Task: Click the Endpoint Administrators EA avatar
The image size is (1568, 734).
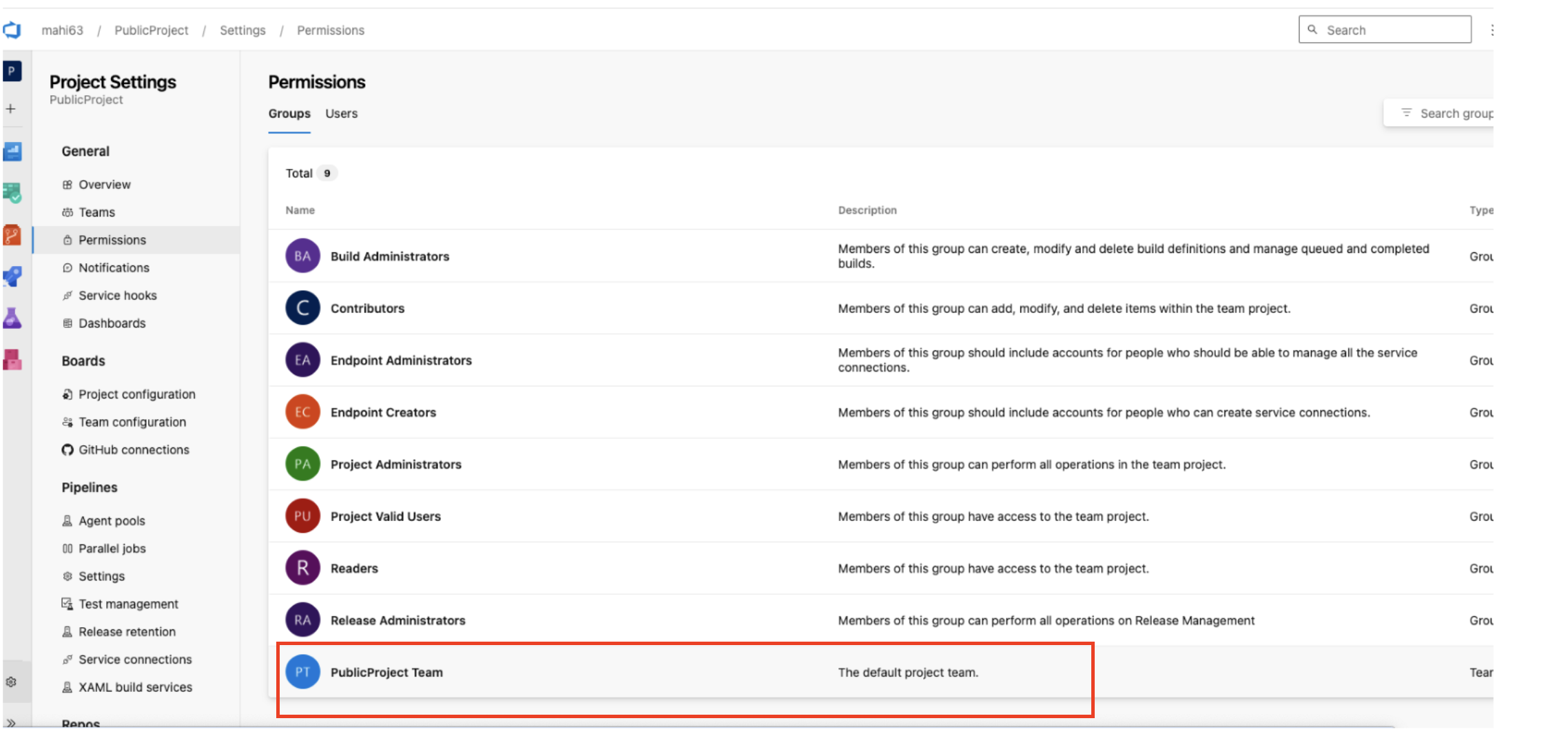Action: click(302, 360)
